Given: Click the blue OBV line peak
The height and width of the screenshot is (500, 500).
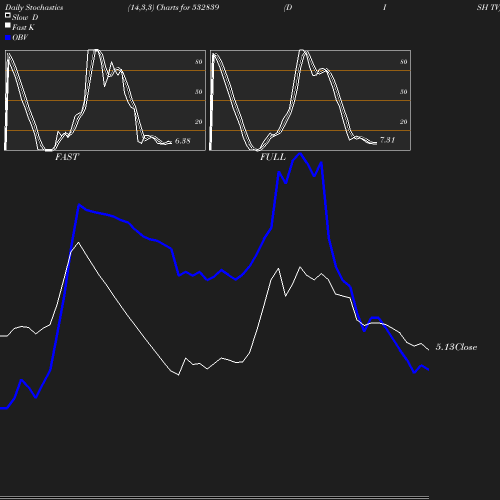Looking at the screenshot, I should point(300,154).
